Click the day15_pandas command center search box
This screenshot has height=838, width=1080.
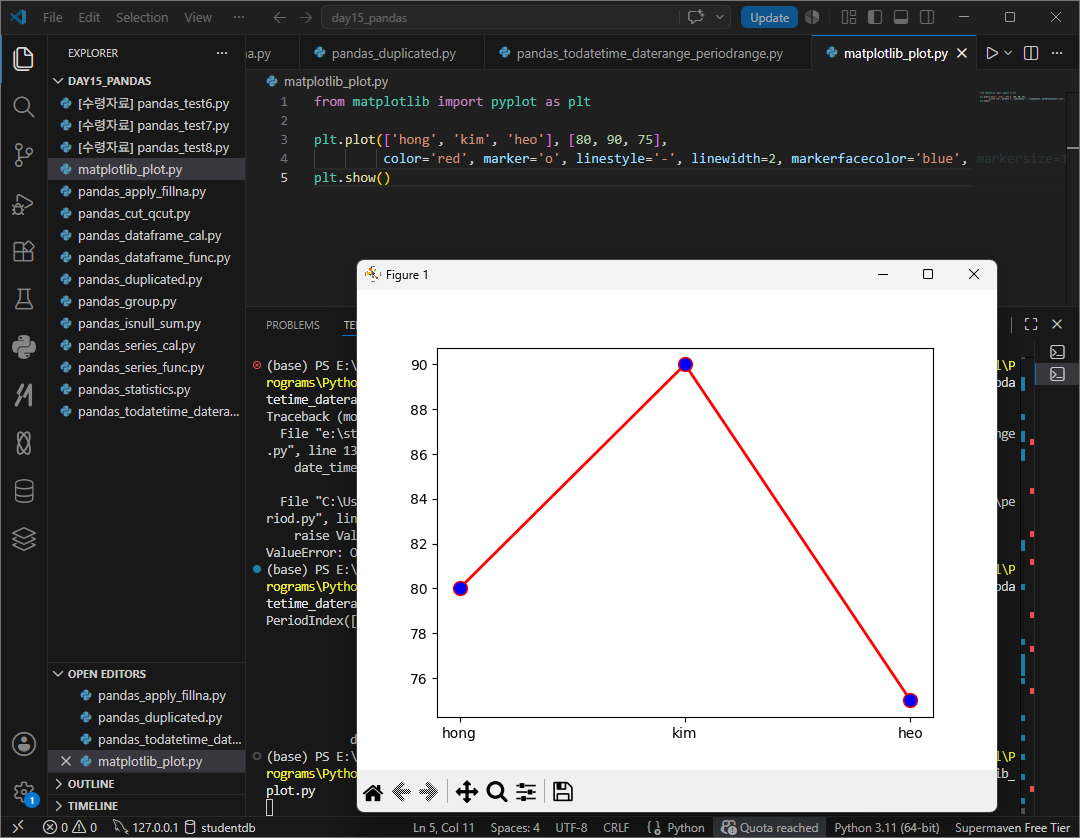(x=501, y=17)
